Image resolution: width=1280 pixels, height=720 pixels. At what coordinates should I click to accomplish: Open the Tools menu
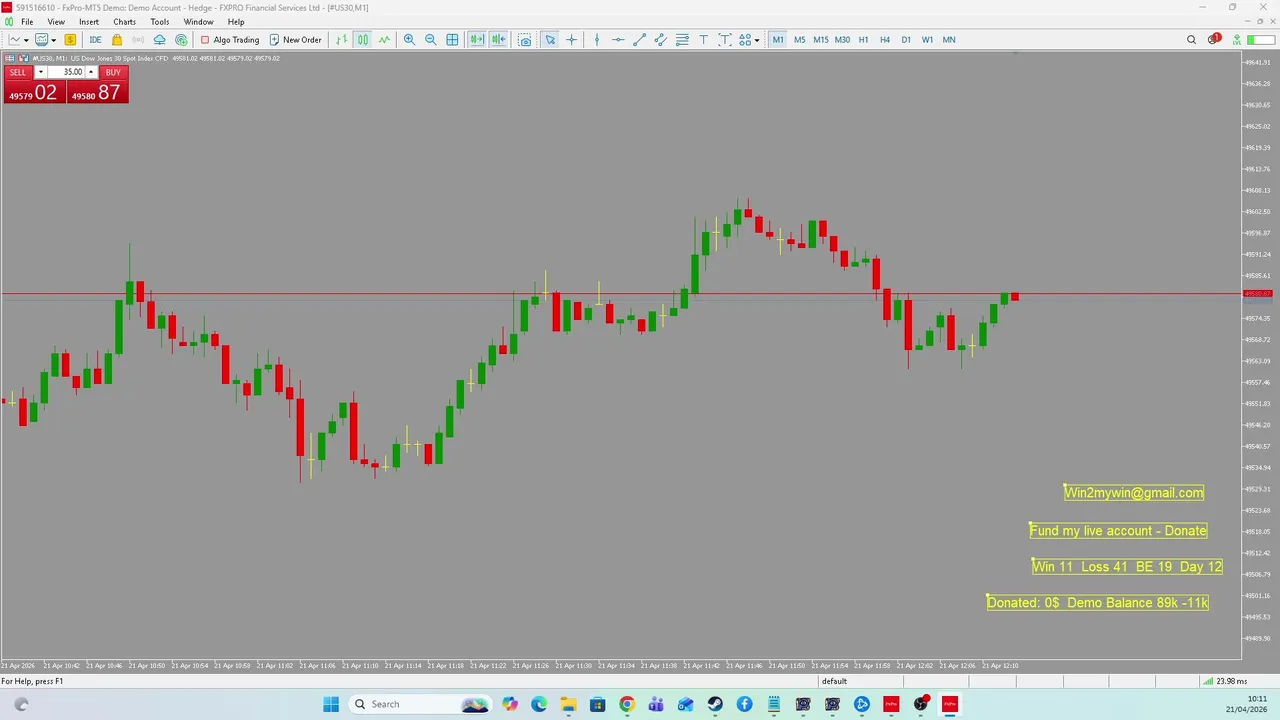pyautogui.click(x=160, y=22)
